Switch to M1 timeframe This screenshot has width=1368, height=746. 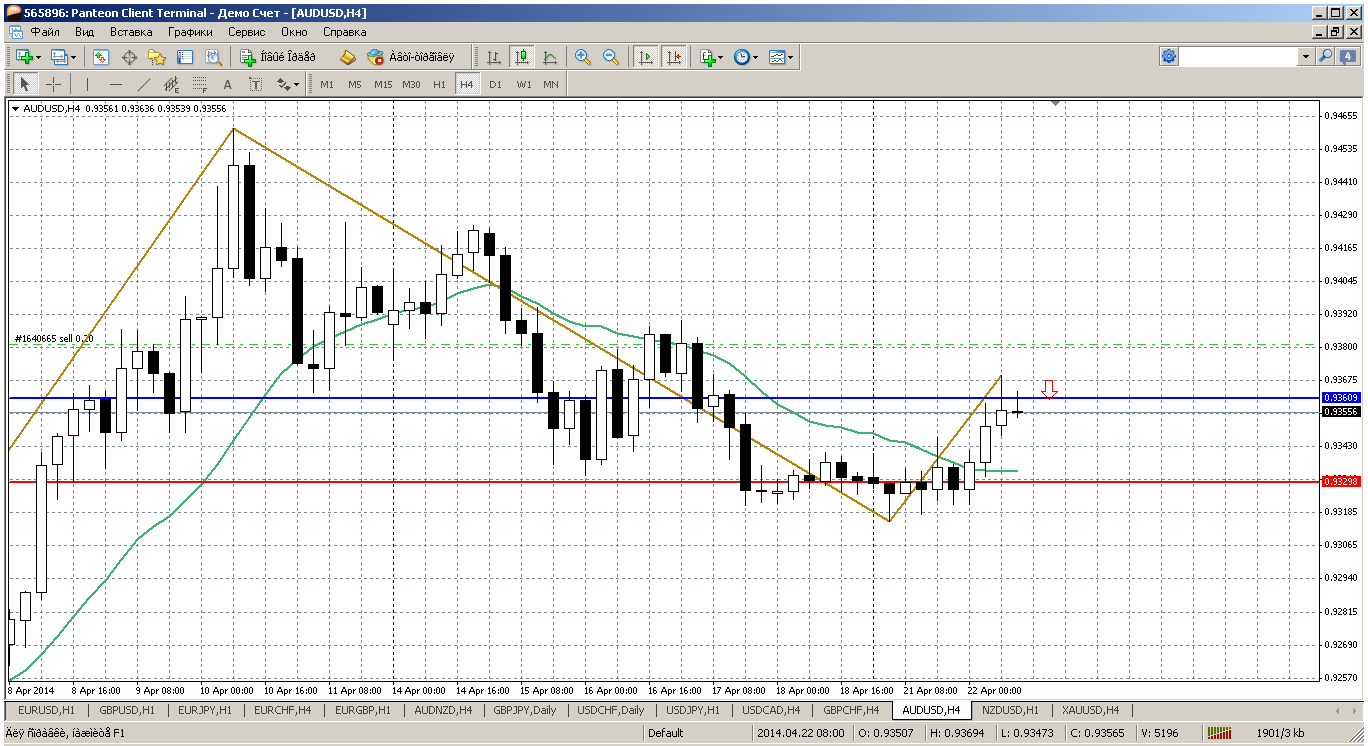pyautogui.click(x=327, y=84)
